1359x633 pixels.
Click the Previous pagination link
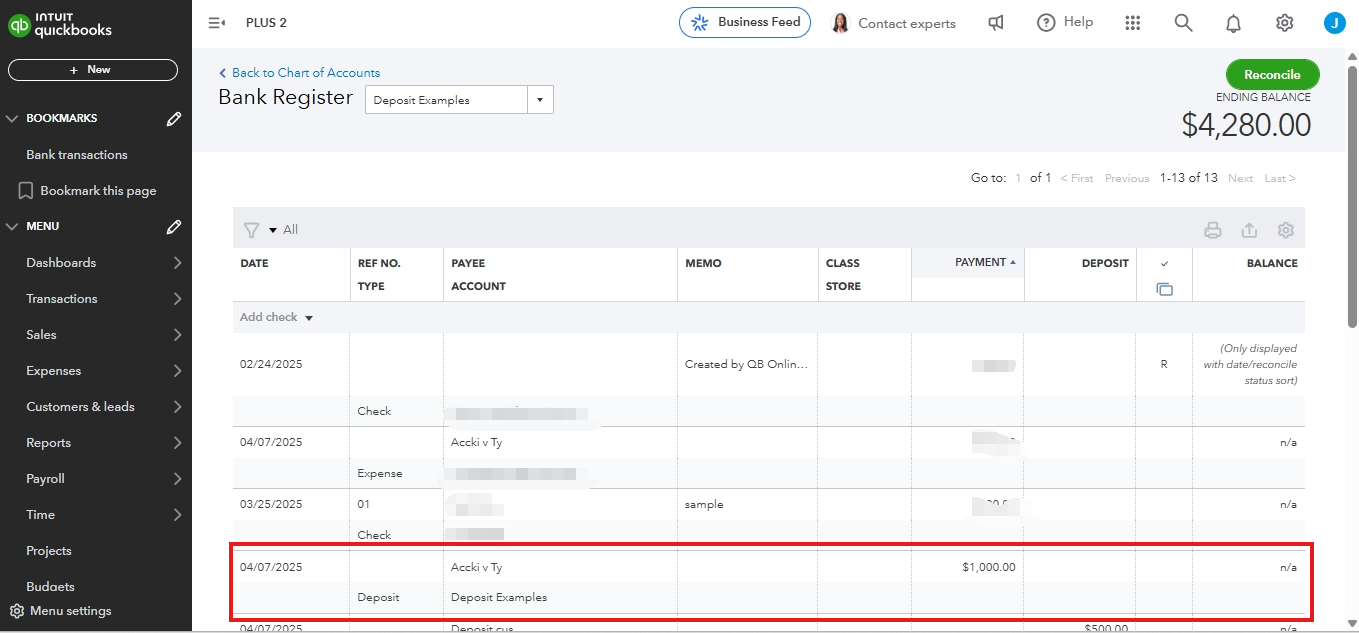[1127, 178]
